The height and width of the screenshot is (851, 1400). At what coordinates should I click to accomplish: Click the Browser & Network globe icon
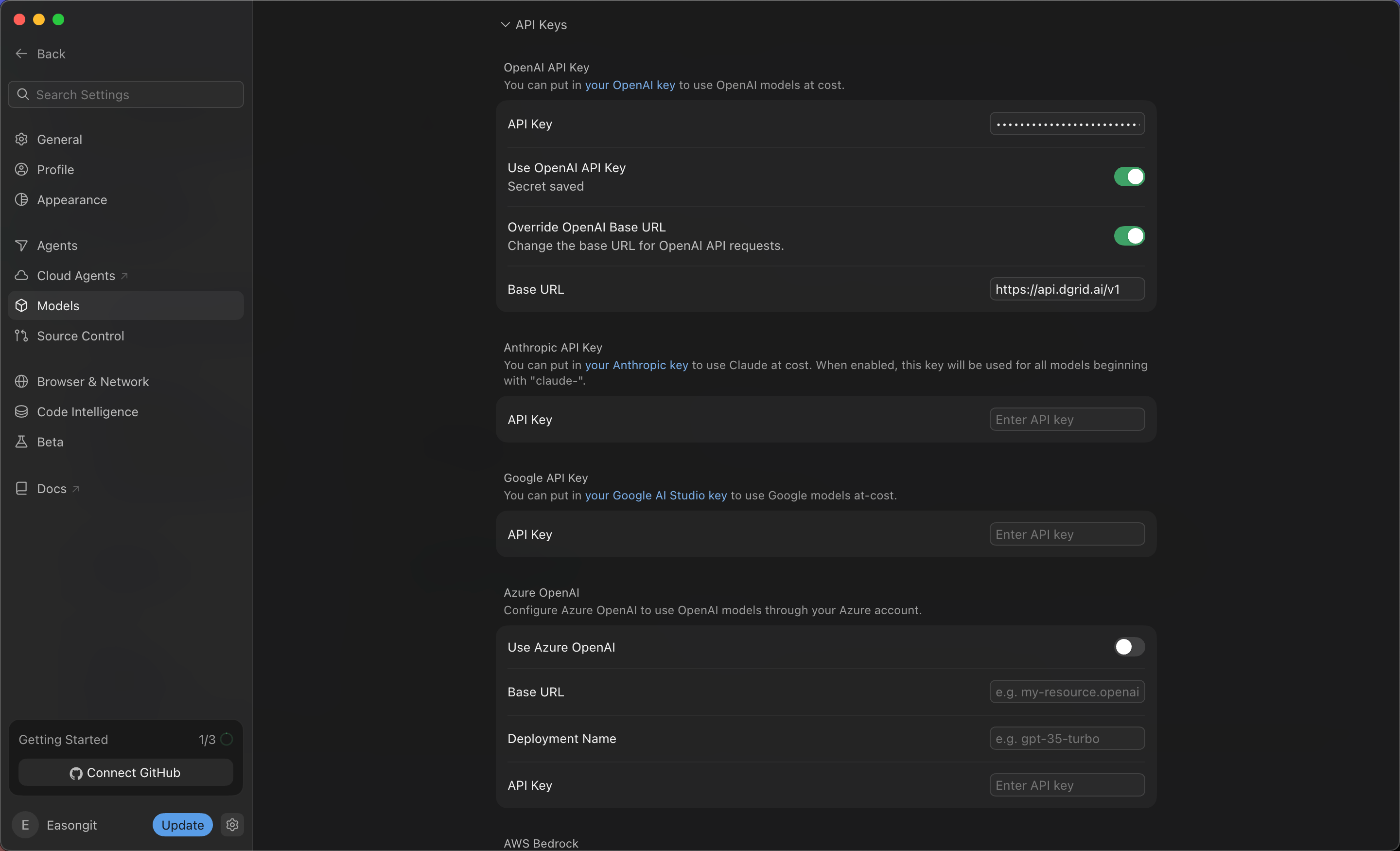[x=21, y=381]
